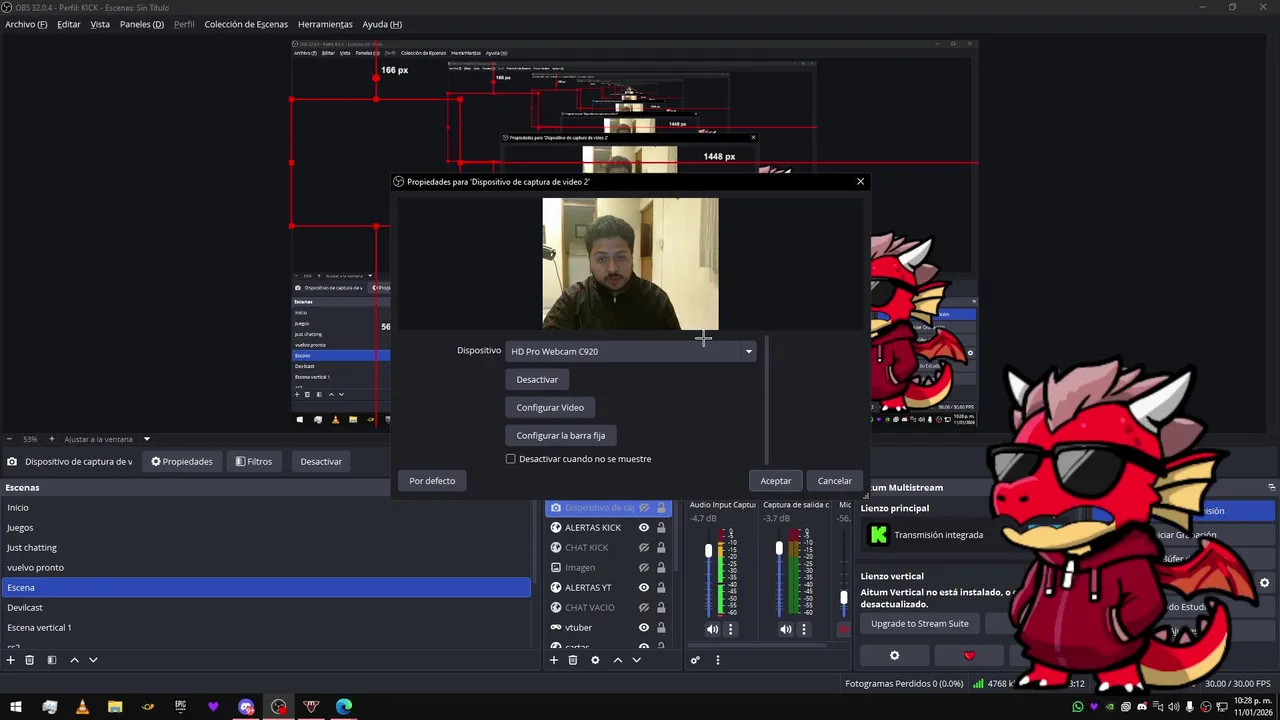Open advanced audio properties gears icon
Image resolution: width=1280 pixels, height=720 pixels.
pyautogui.click(x=696, y=660)
